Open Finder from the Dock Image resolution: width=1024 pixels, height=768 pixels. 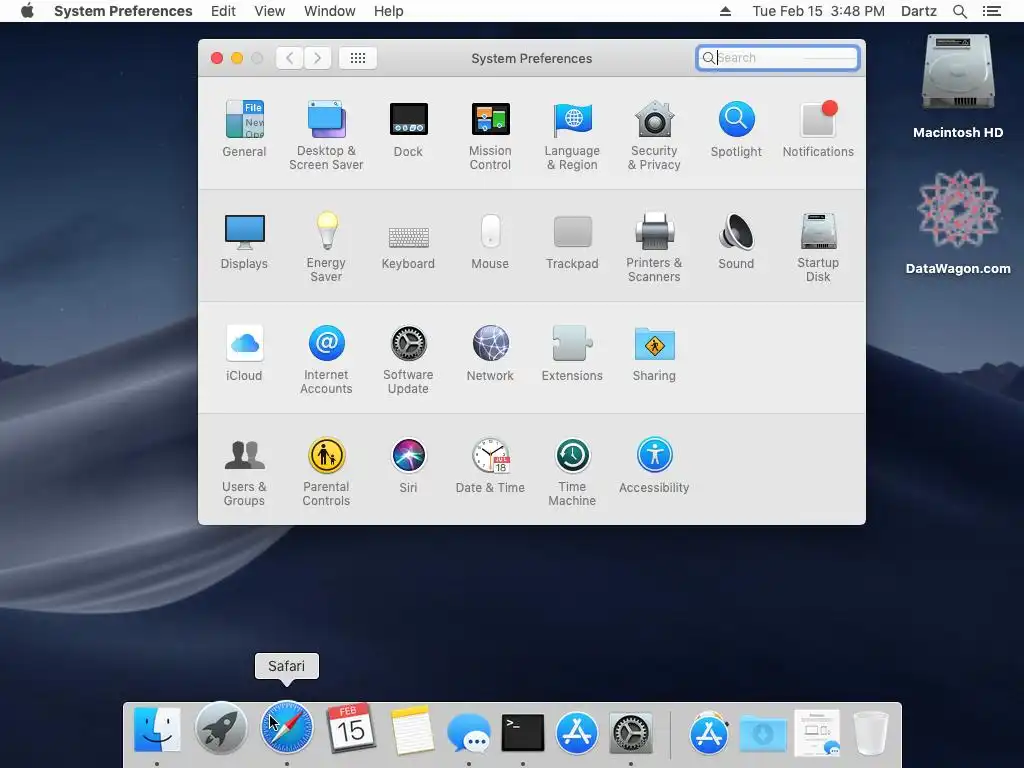tap(157, 729)
